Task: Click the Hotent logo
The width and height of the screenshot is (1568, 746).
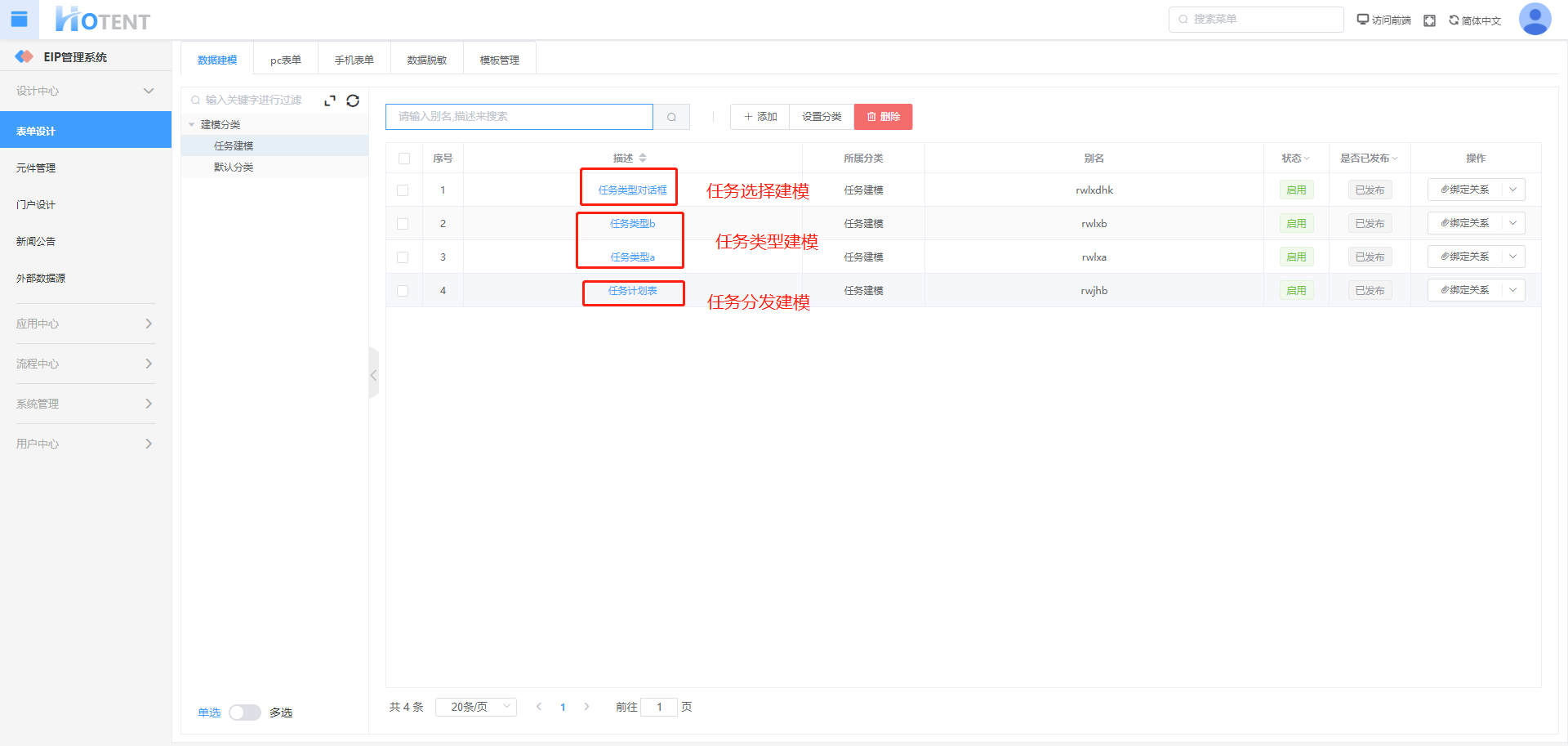Action: (x=103, y=19)
